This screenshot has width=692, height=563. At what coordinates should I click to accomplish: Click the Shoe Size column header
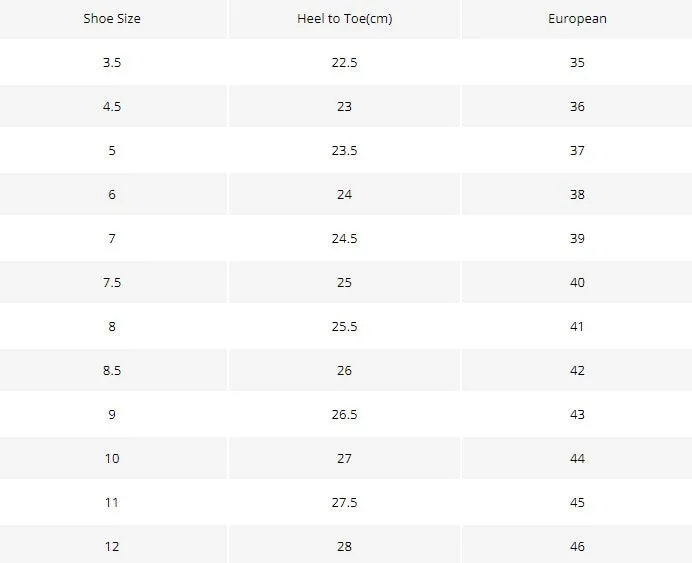(113, 19)
